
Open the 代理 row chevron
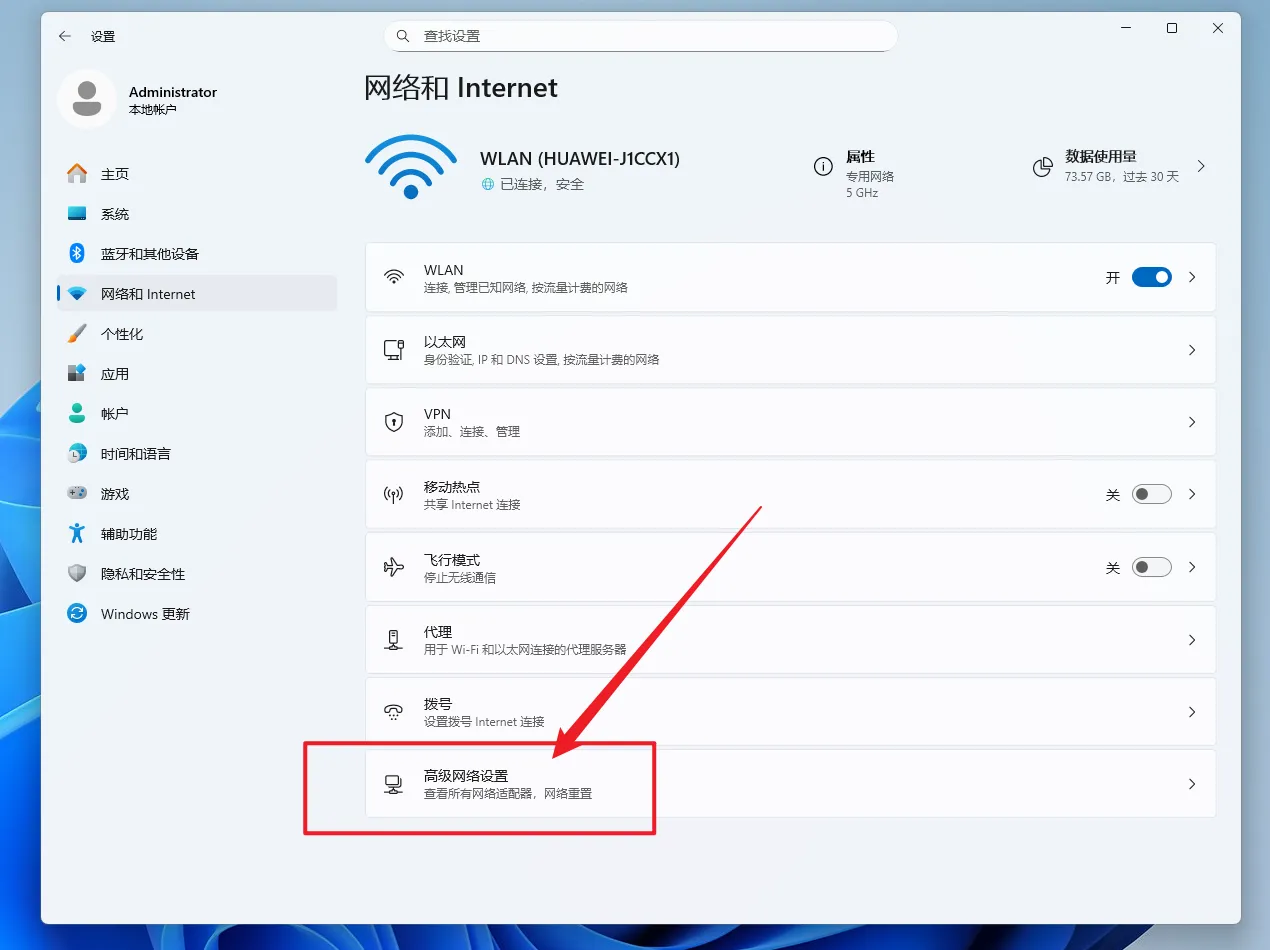pos(1192,639)
